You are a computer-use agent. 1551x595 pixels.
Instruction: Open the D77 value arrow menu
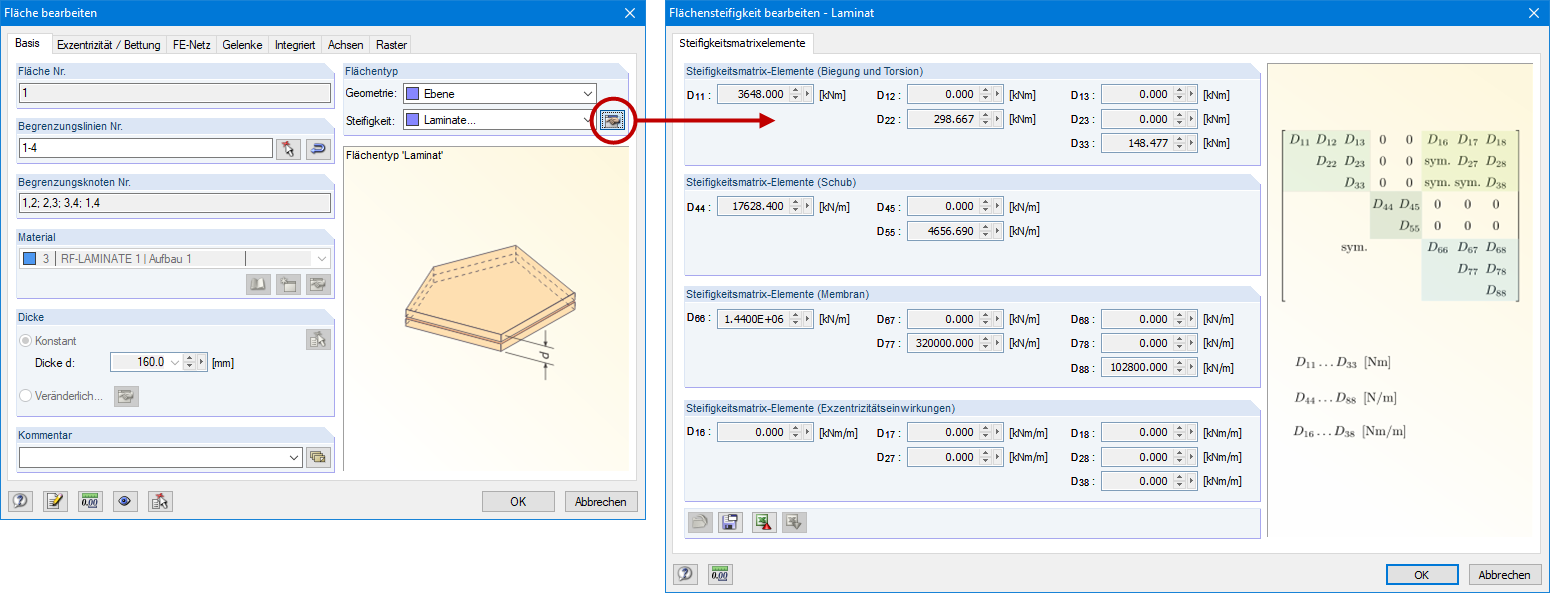[999, 343]
